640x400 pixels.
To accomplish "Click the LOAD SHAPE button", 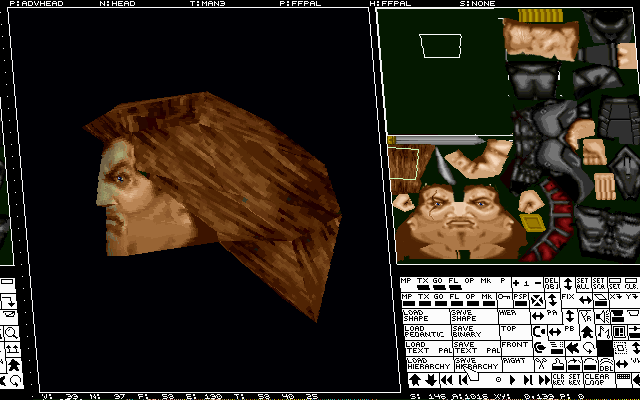I will 426,316.
